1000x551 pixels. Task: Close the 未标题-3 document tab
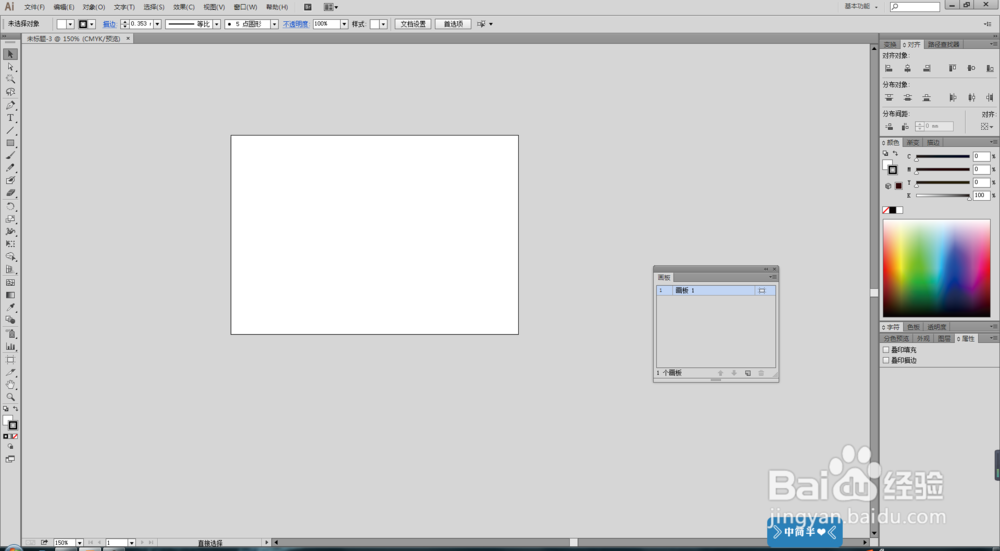pos(128,38)
